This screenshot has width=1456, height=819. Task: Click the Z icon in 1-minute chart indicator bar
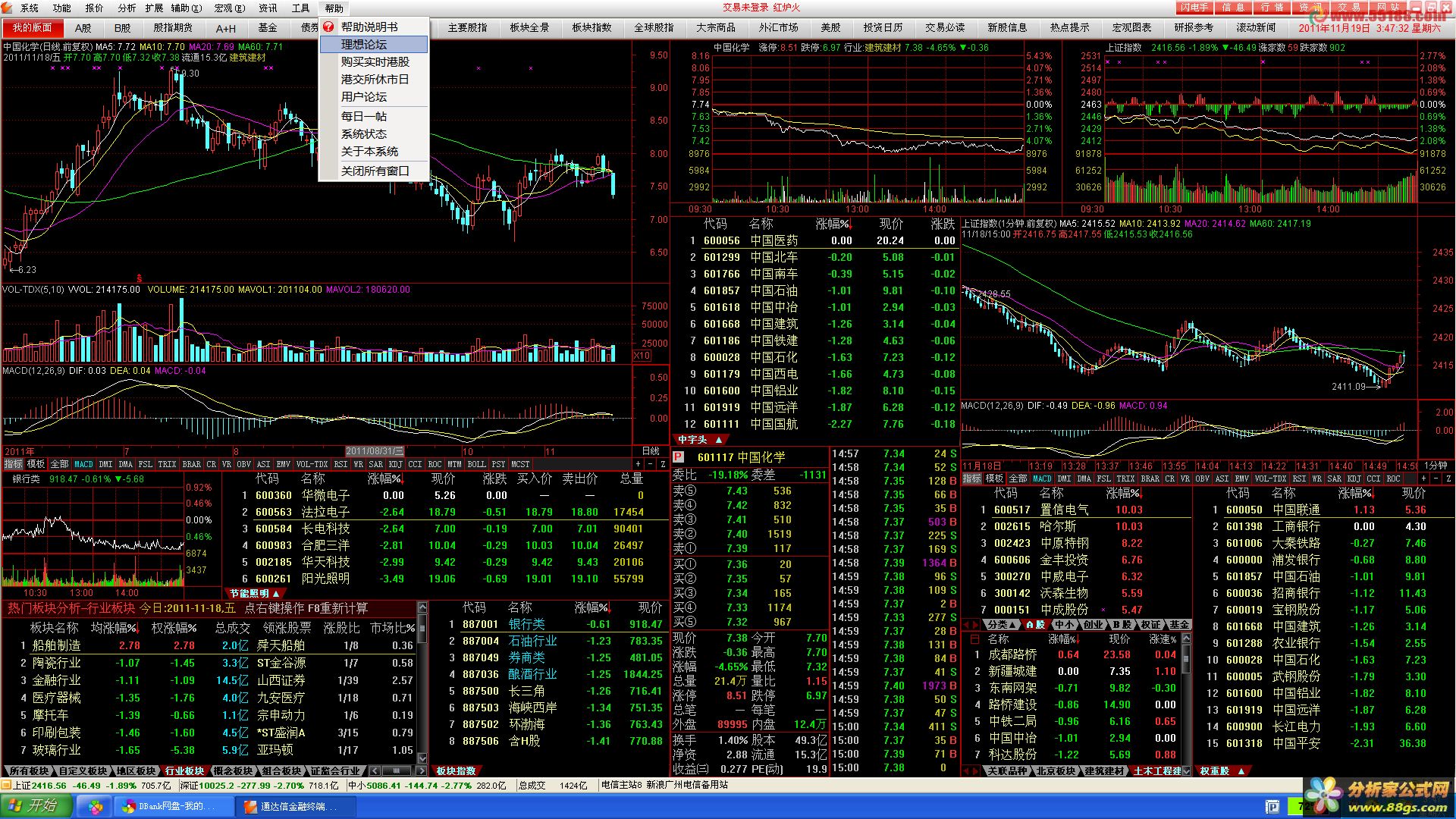(x=1448, y=479)
